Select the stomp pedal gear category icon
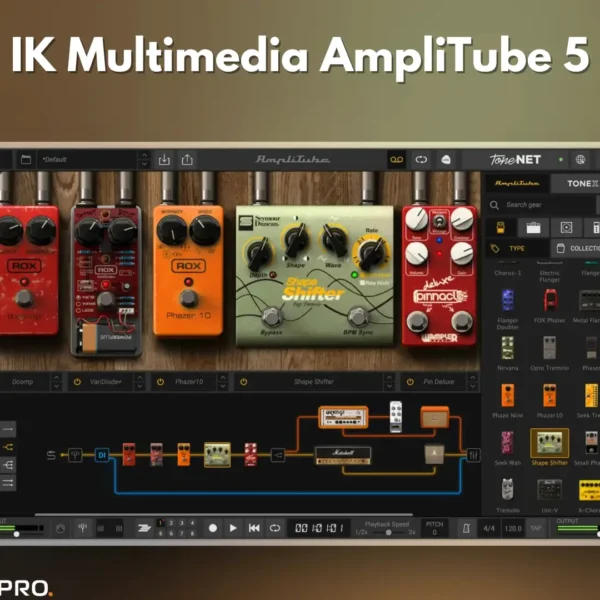Viewport: 600px width, 600px height. (x=501, y=227)
